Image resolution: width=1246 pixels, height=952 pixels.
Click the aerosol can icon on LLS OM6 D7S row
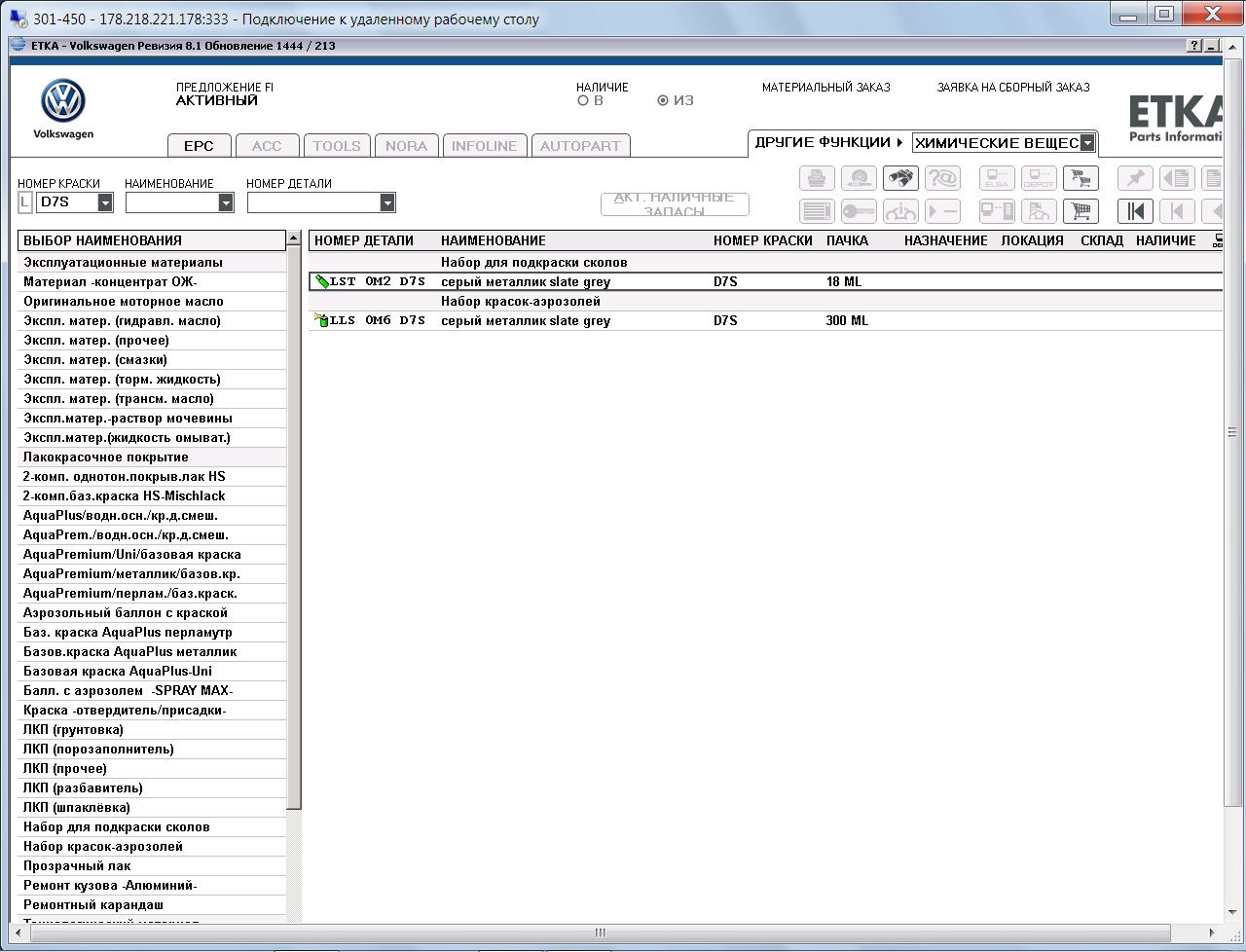[321, 320]
